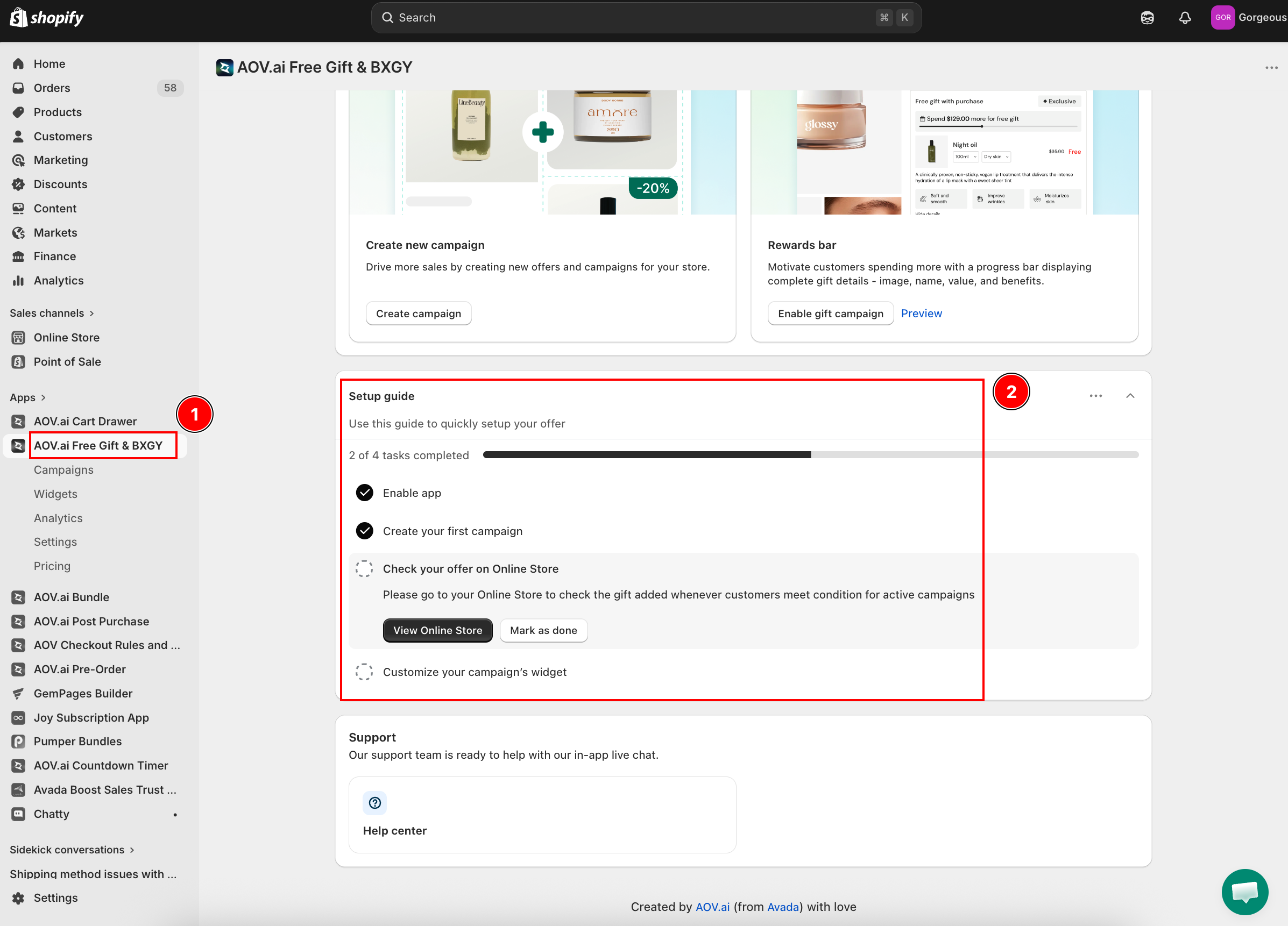Image resolution: width=1288 pixels, height=926 pixels.
Task: Click View Online Store button
Action: [x=438, y=630]
